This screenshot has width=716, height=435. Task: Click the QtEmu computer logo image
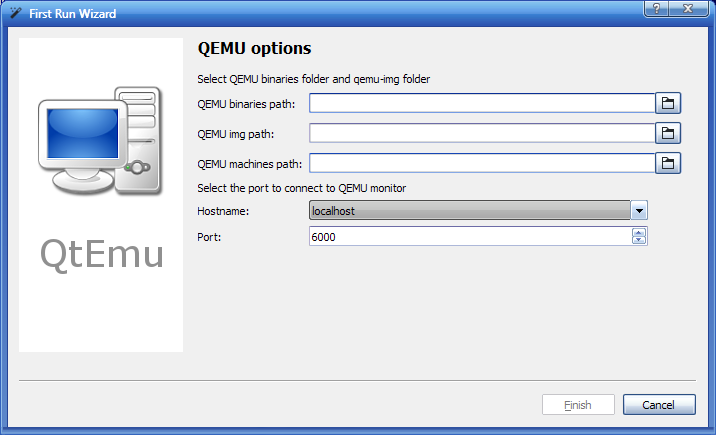[100, 140]
